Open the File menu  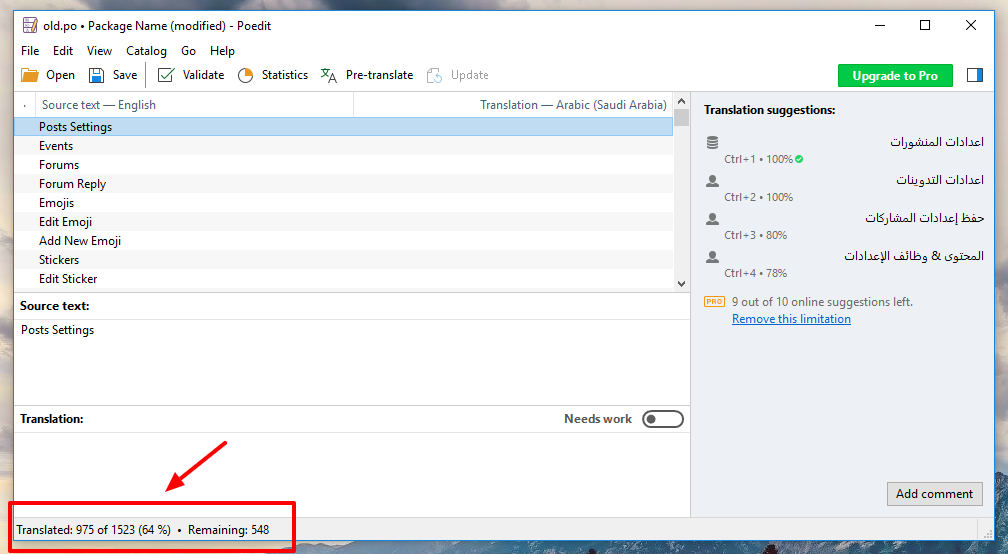30,51
